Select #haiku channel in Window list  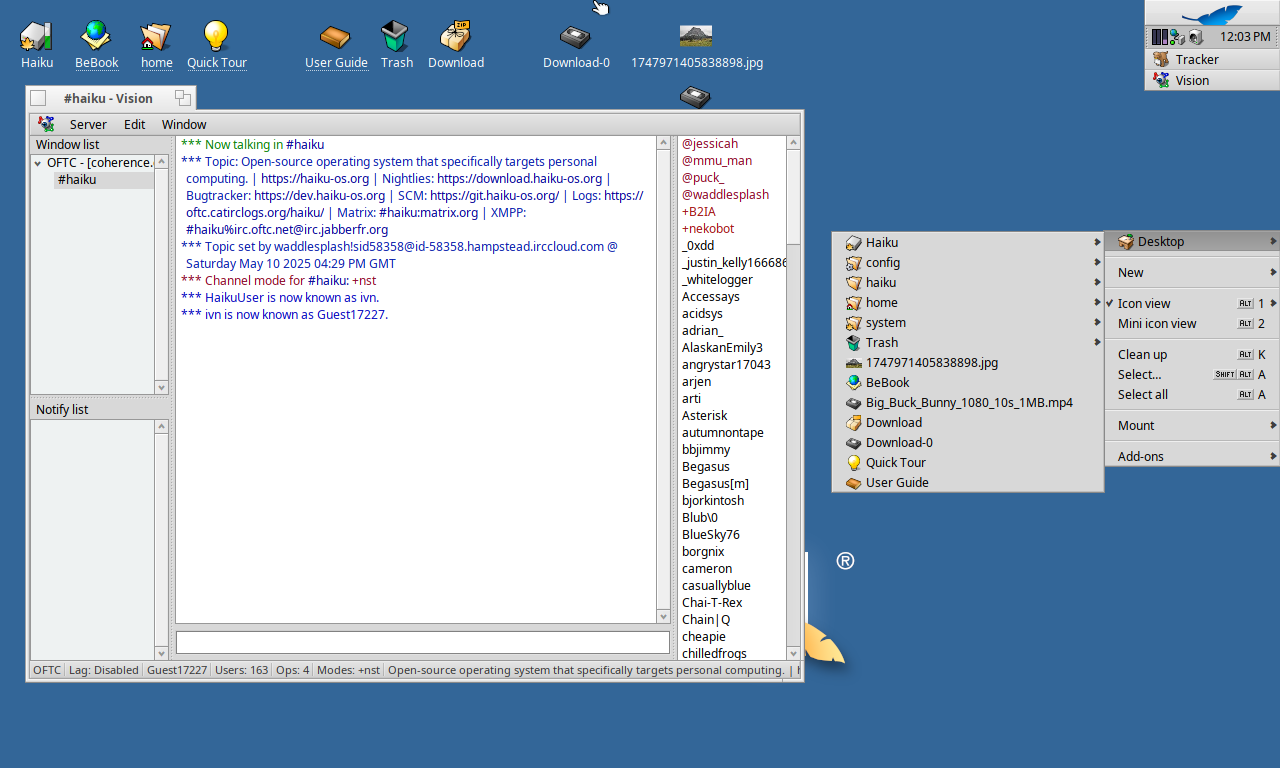(77, 180)
